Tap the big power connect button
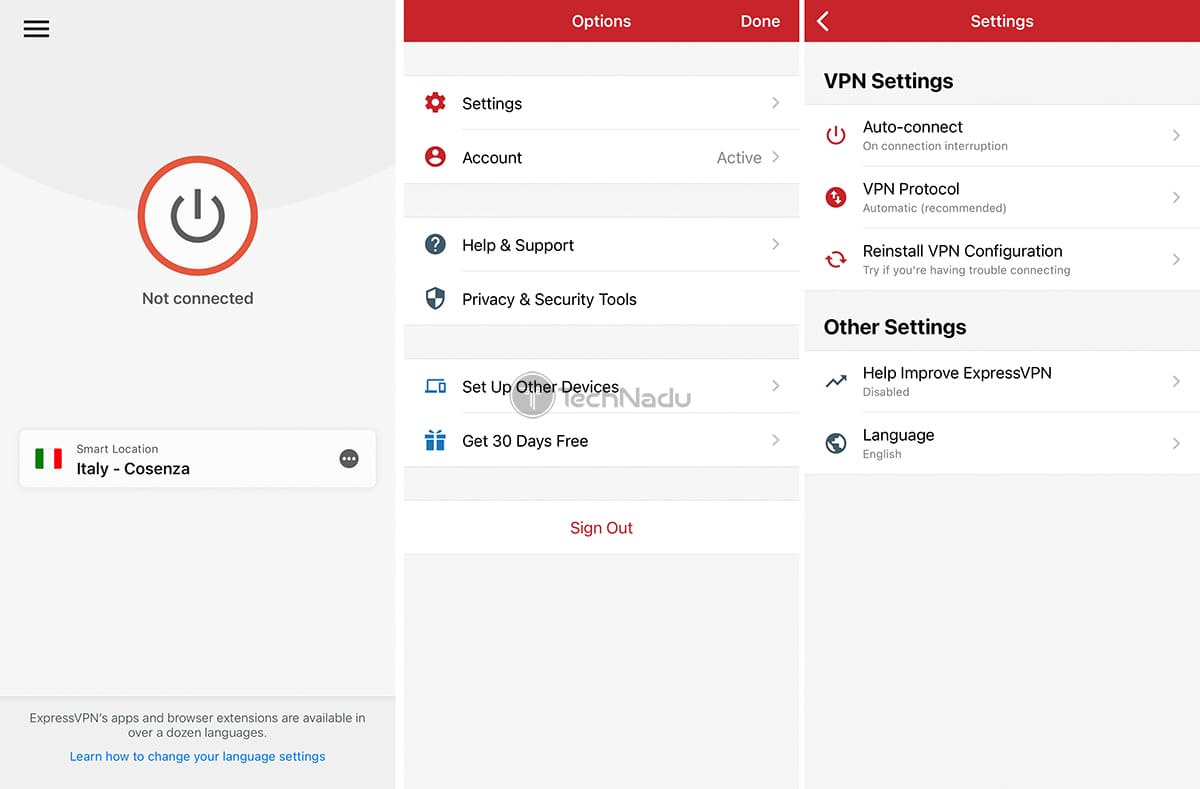This screenshot has width=1200, height=789. 198,216
